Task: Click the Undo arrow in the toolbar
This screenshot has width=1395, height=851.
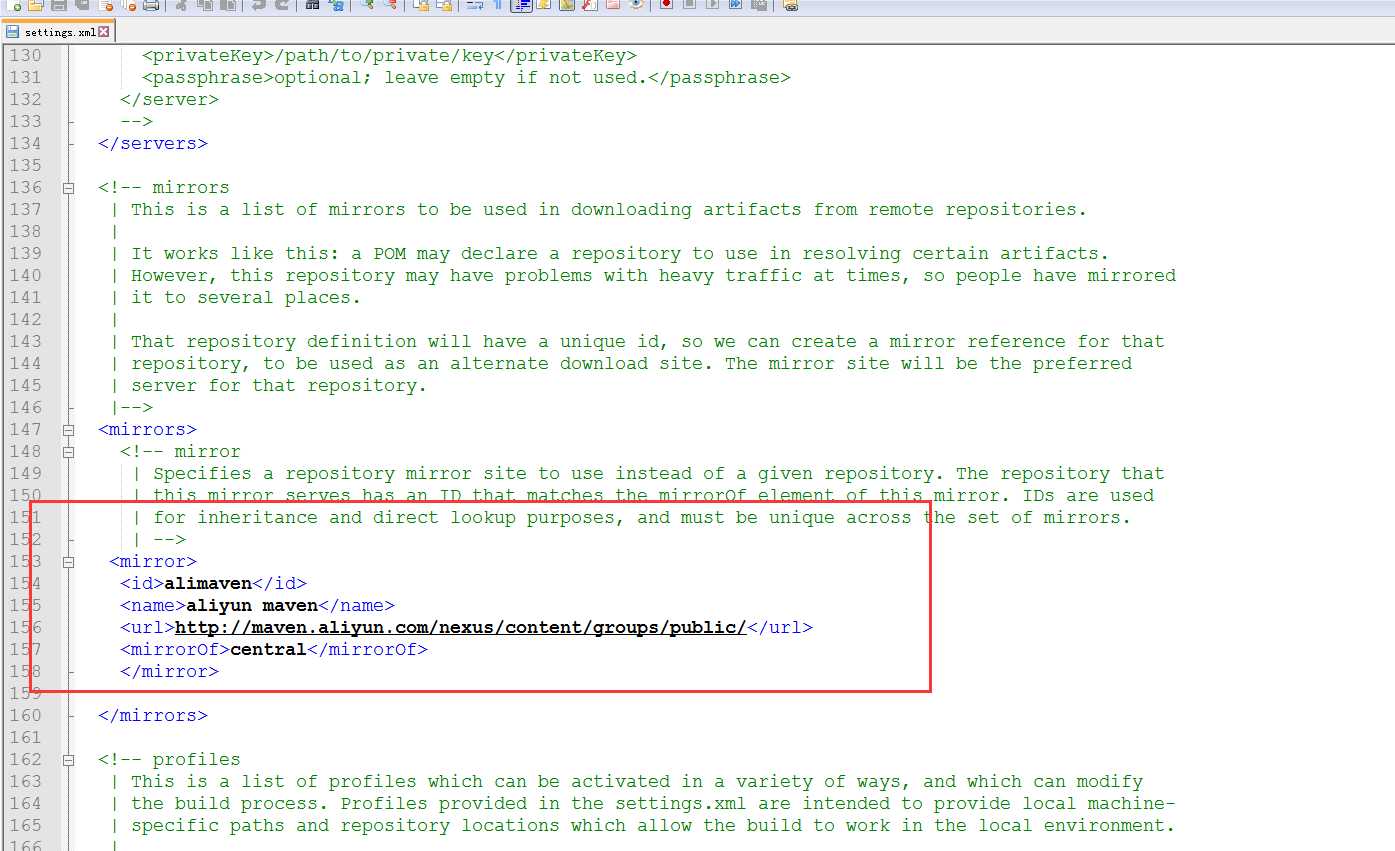Action: [259, 5]
